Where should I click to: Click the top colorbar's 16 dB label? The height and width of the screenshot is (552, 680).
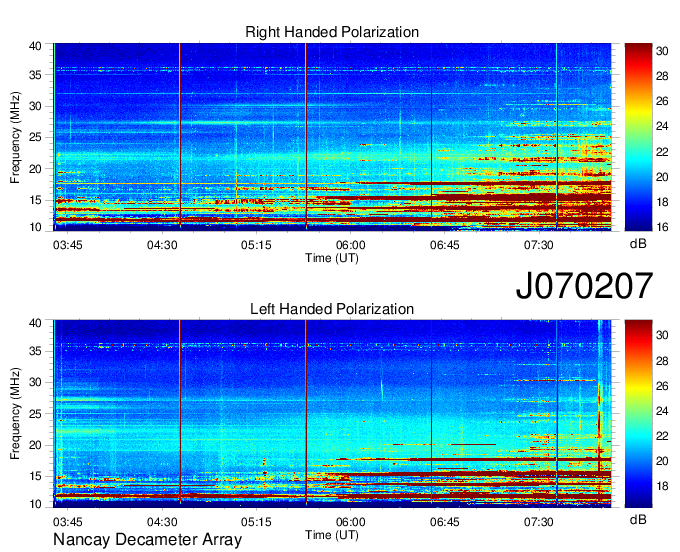tap(662, 227)
